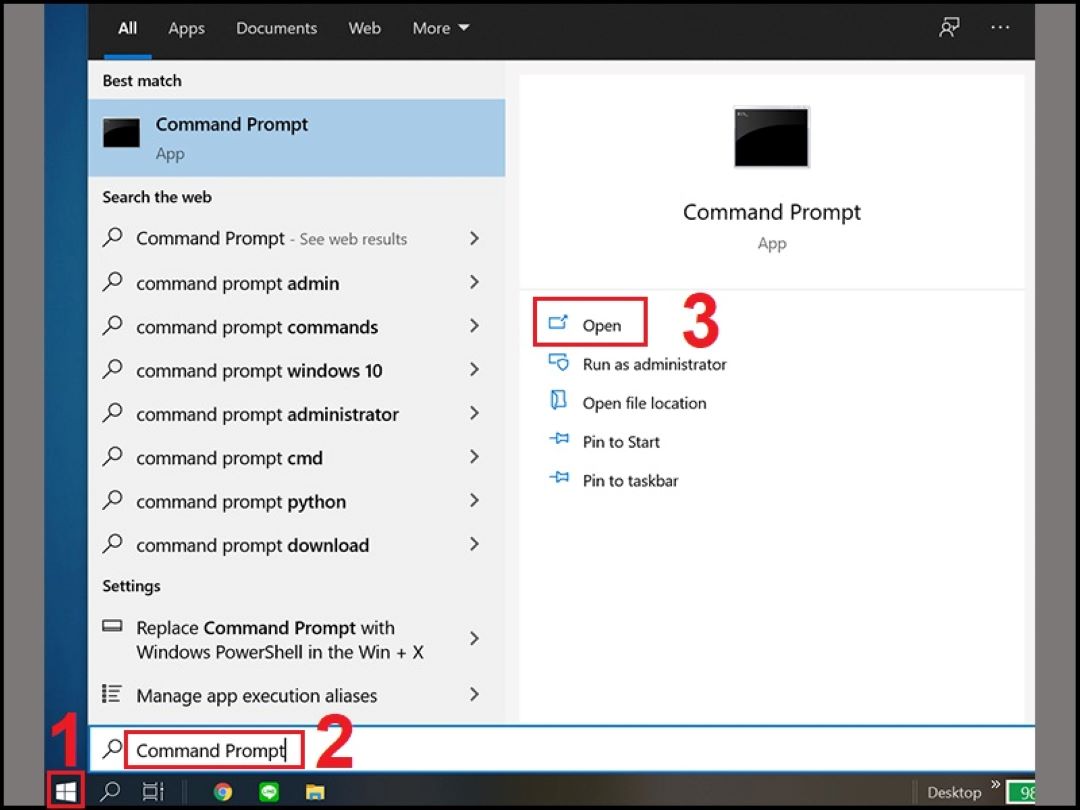Expand the More dropdown
This screenshot has height=810, width=1080.
(441, 28)
